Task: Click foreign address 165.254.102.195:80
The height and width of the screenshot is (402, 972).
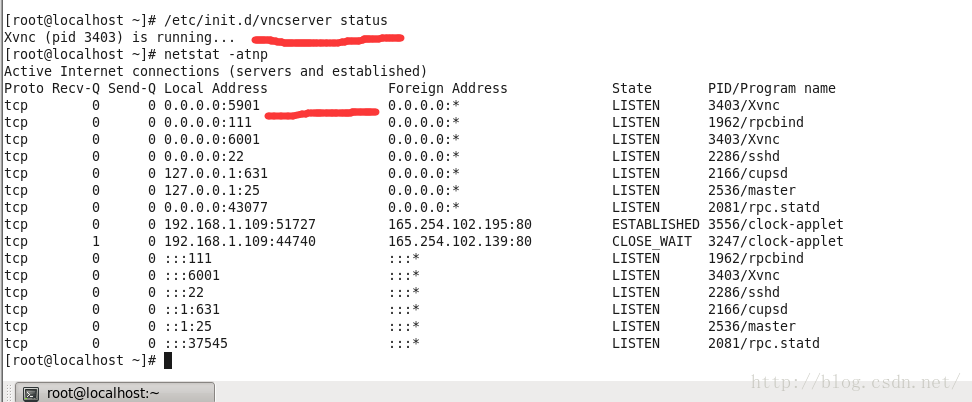Action: (460, 224)
